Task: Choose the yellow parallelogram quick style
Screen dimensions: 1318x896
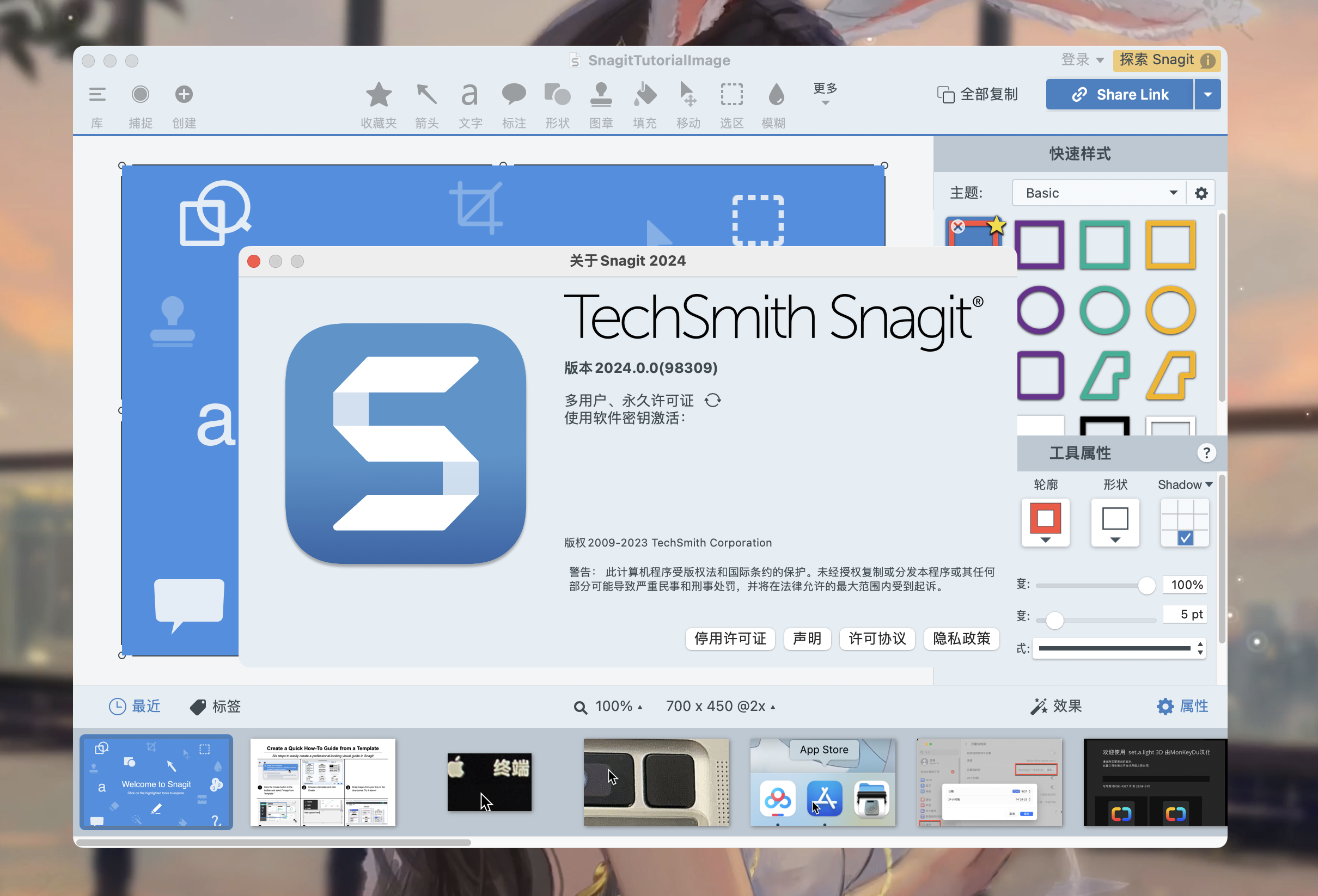Action: [x=1170, y=375]
